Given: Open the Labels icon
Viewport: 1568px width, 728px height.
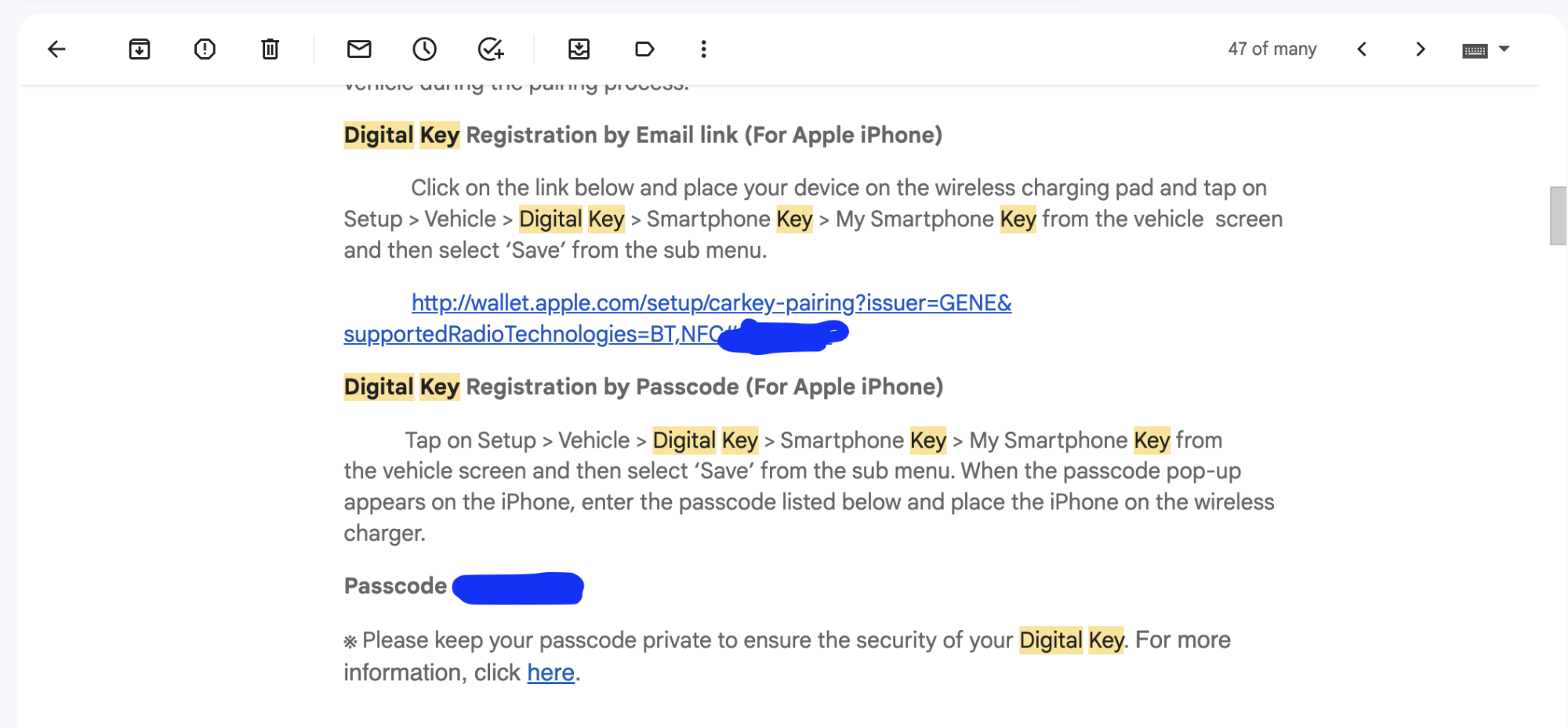Looking at the screenshot, I should pos(644,49).
